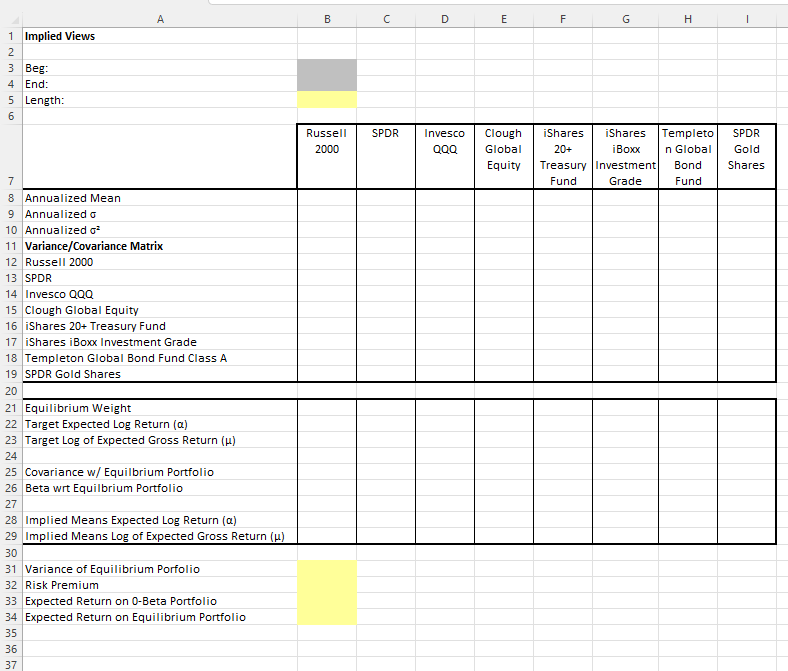Screen dimensions: 788x671
Task: Click the iShares 20+ Treasury Fund header
Action: click(563, 156)
